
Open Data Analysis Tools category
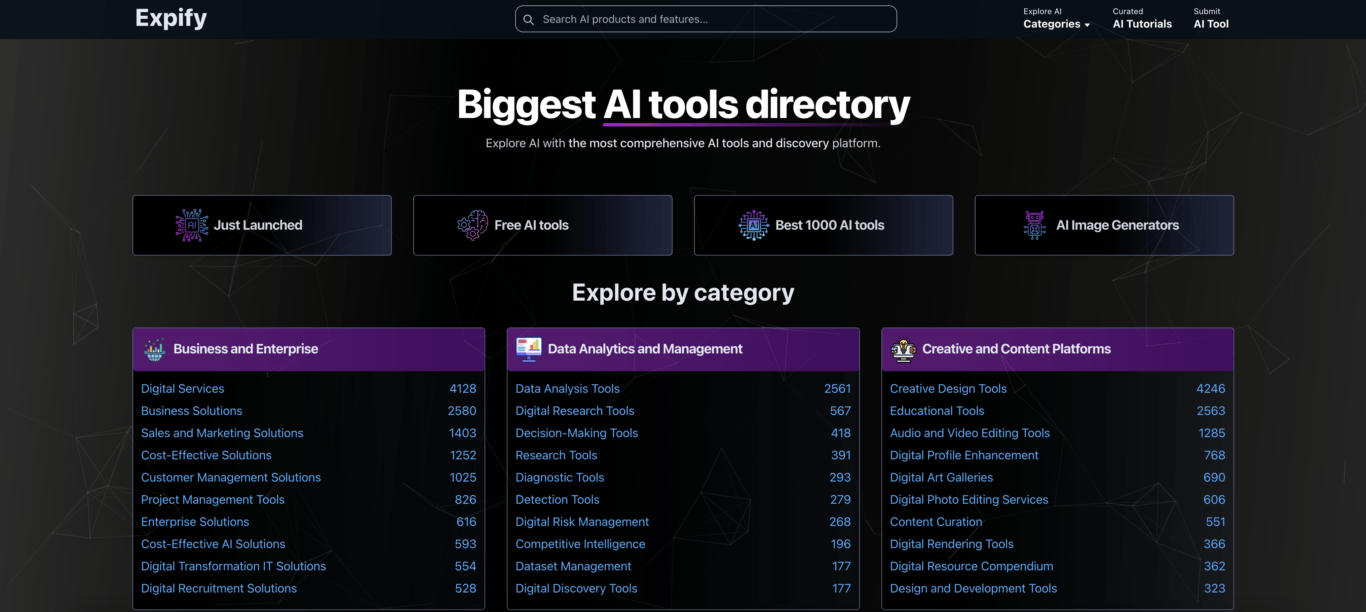(568, 389)
